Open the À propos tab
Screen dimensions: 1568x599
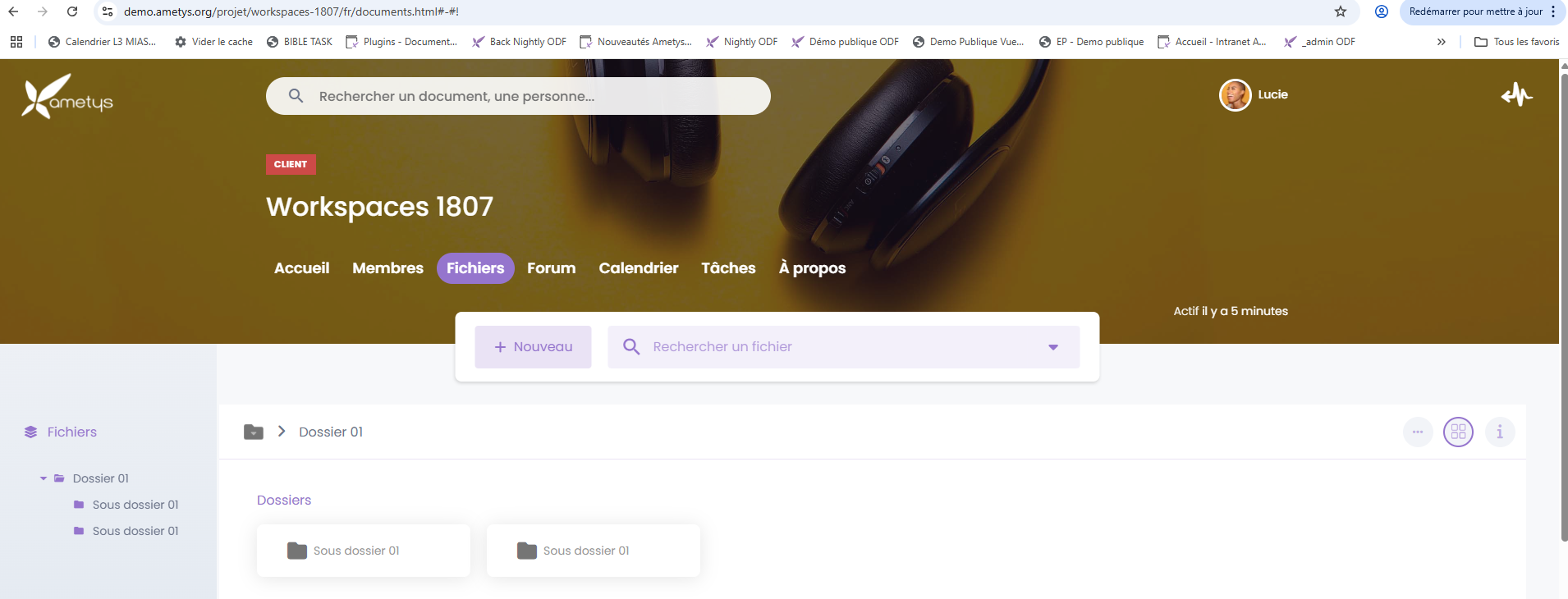click(812, 268)
